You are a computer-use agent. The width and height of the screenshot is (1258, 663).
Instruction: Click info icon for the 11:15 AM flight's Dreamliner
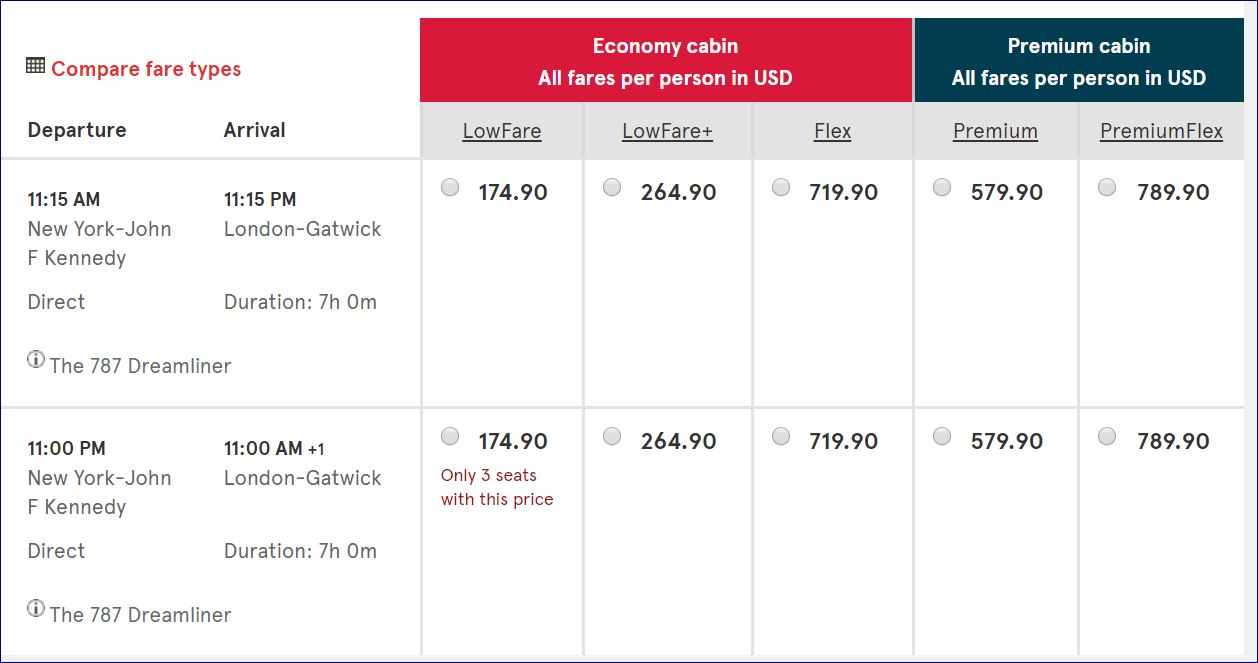point(36,360)
